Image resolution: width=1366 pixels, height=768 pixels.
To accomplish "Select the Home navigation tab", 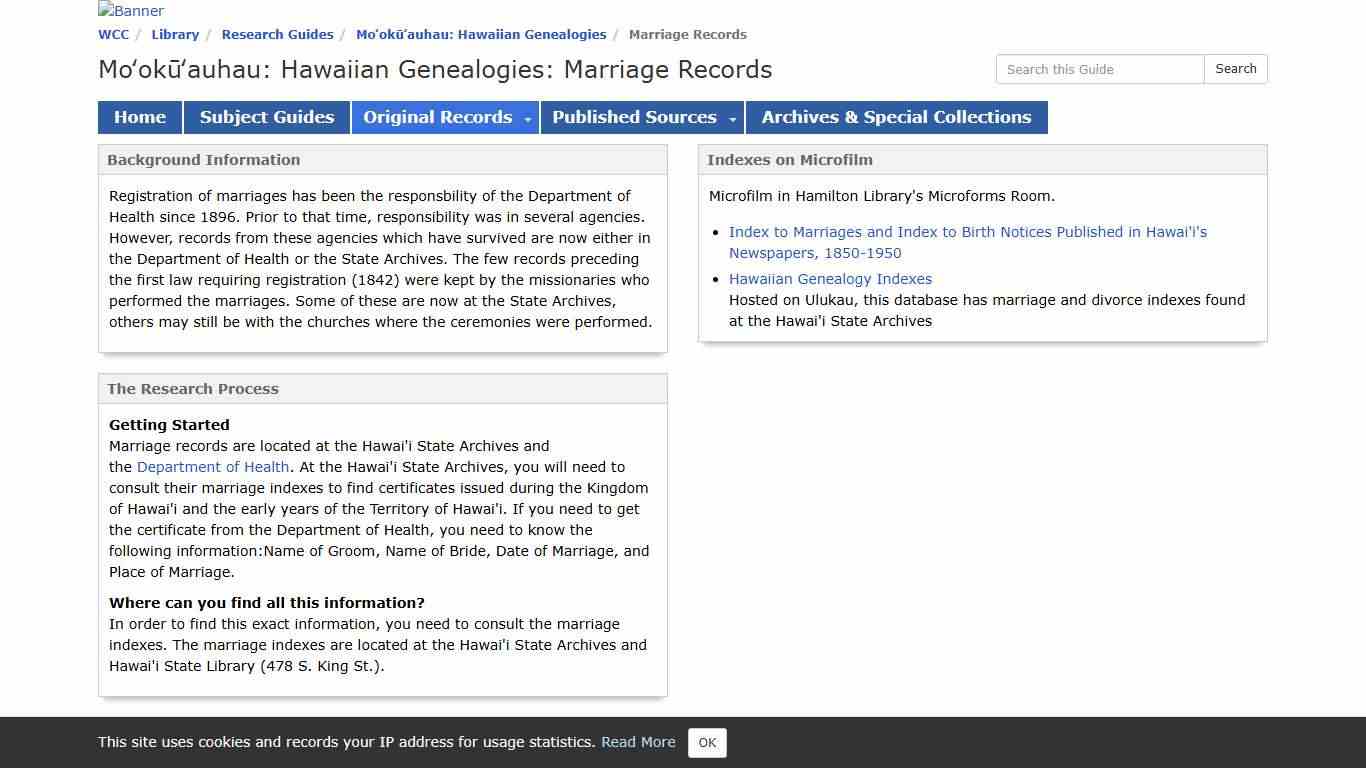I will click(139, 117).
